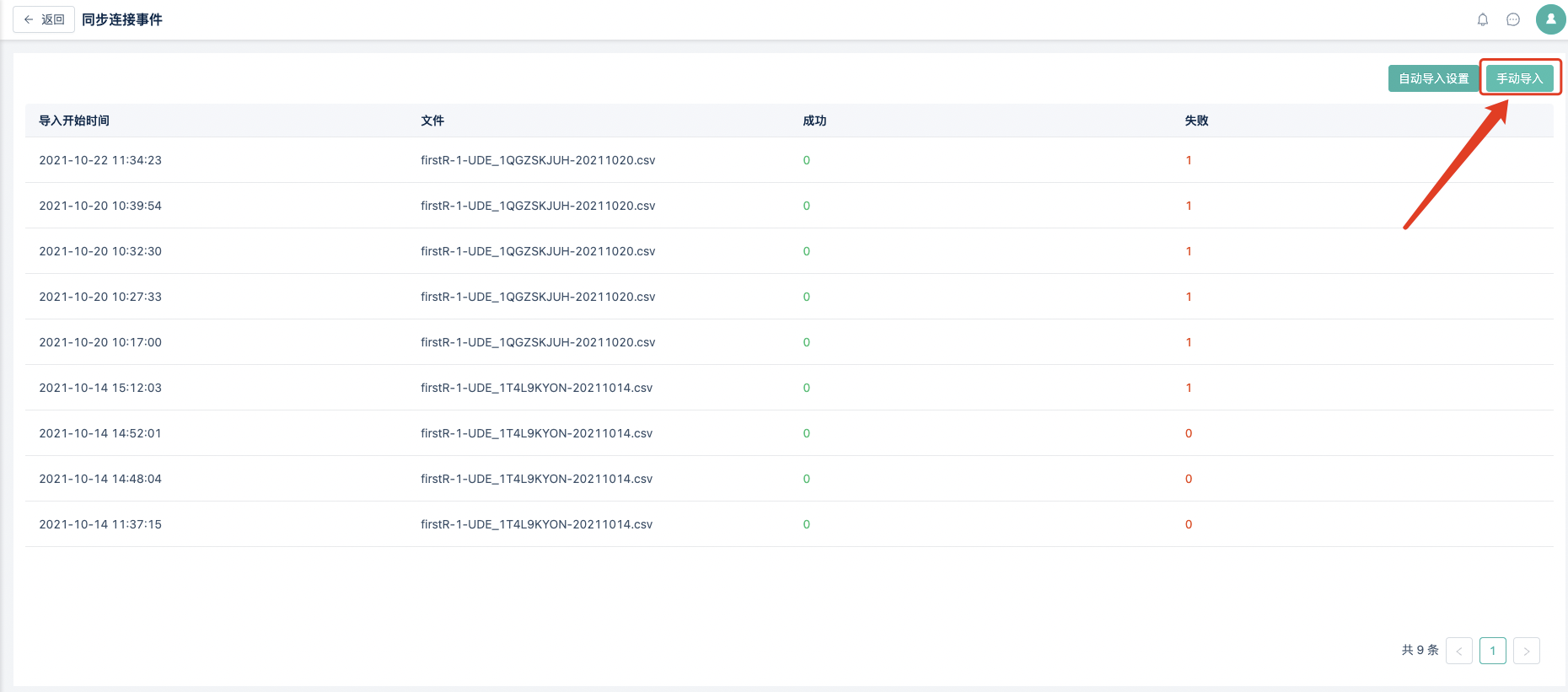1568x692 pixels.
Task: Click the failure count in the 14:52:01 row
Action: coord(1189,433)
